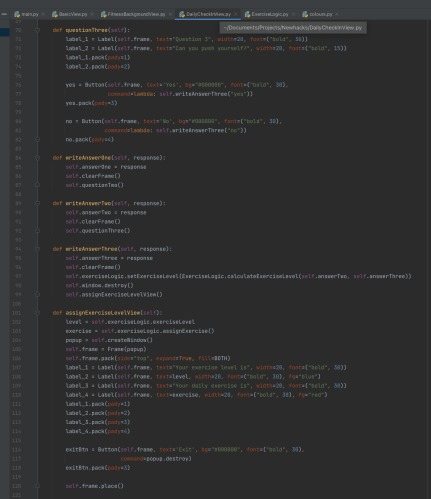The height and width of the screenshot is (499, 431).
Task: Collapse the writeAnswerThree method fold marker
Action: [37, 249]
